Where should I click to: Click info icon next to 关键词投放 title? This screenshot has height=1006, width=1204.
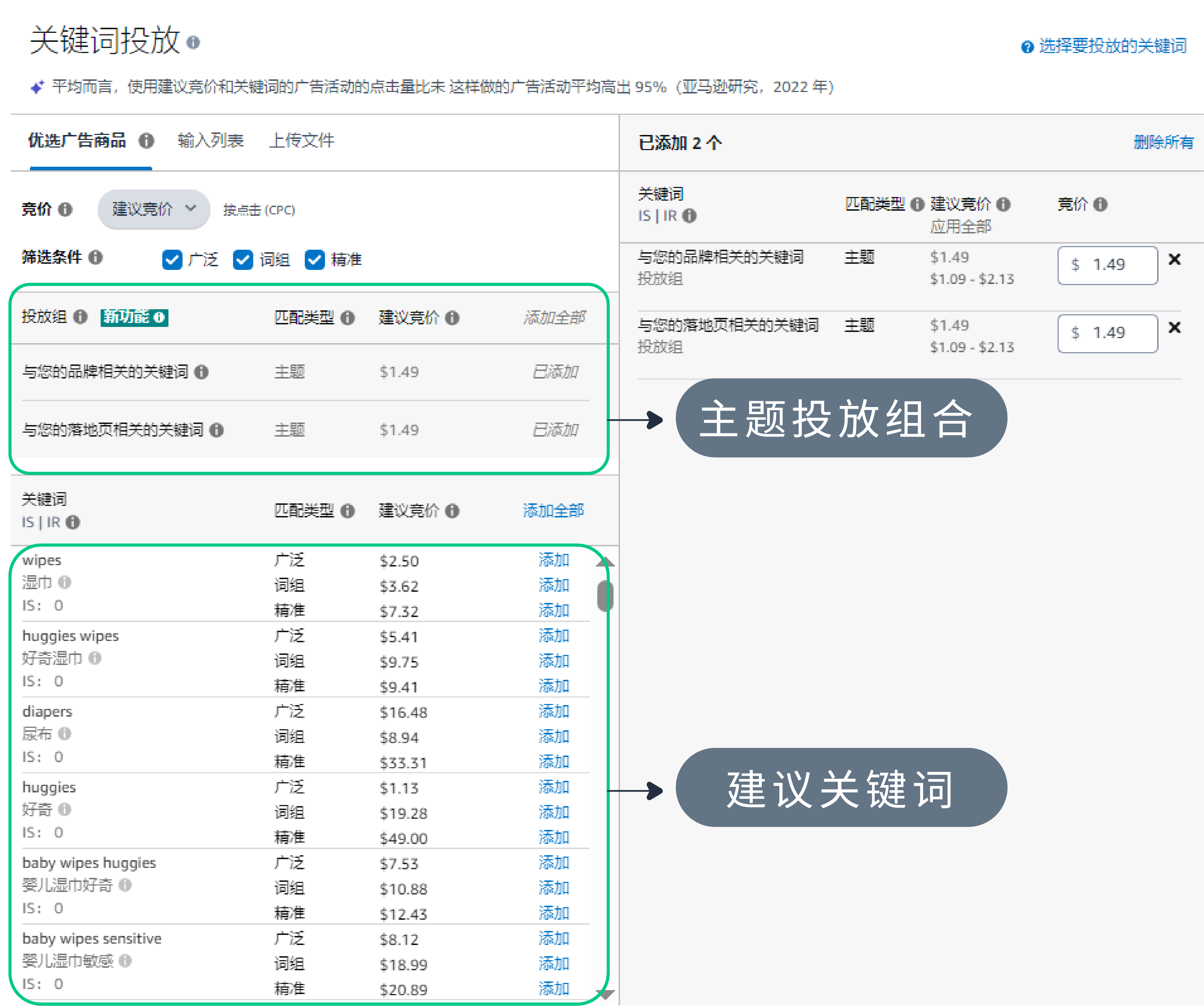point(193,43)
